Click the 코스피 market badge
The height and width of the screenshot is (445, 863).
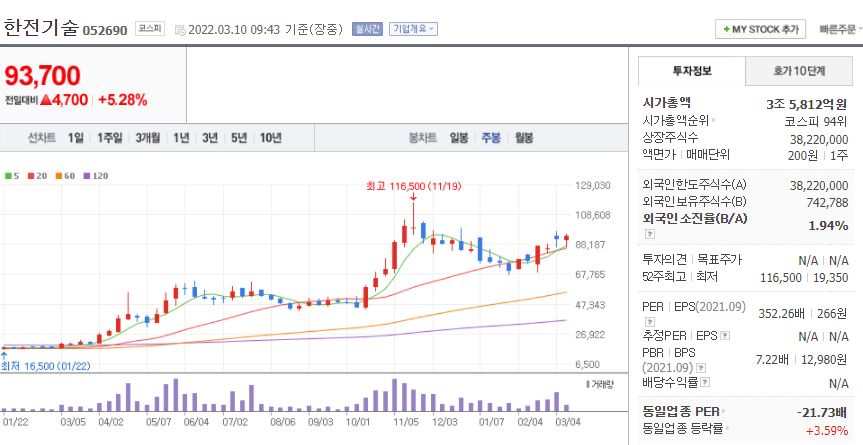(150, 29)
